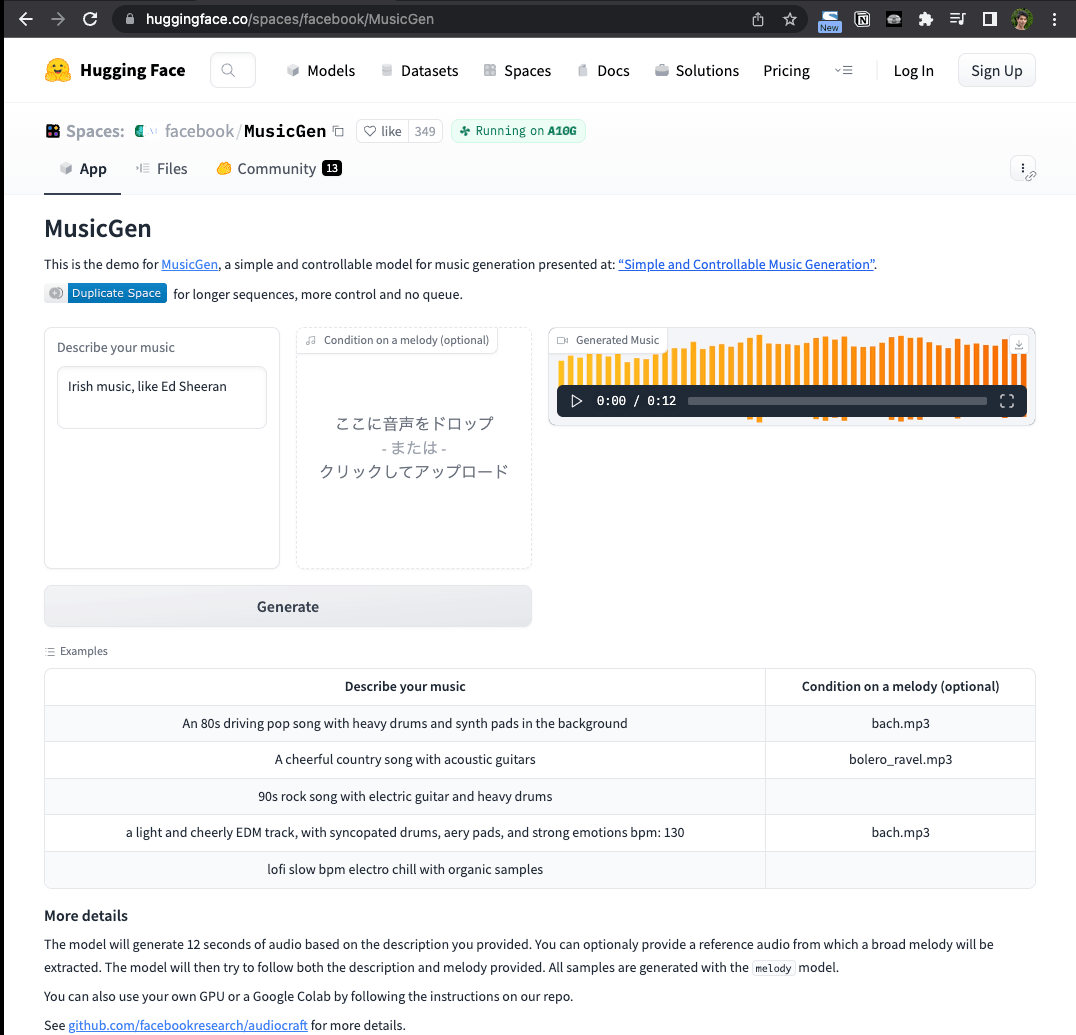The width and height of the screenshot is (1076, 1035).
Task: Download the generated music file
Action: 1019,345
